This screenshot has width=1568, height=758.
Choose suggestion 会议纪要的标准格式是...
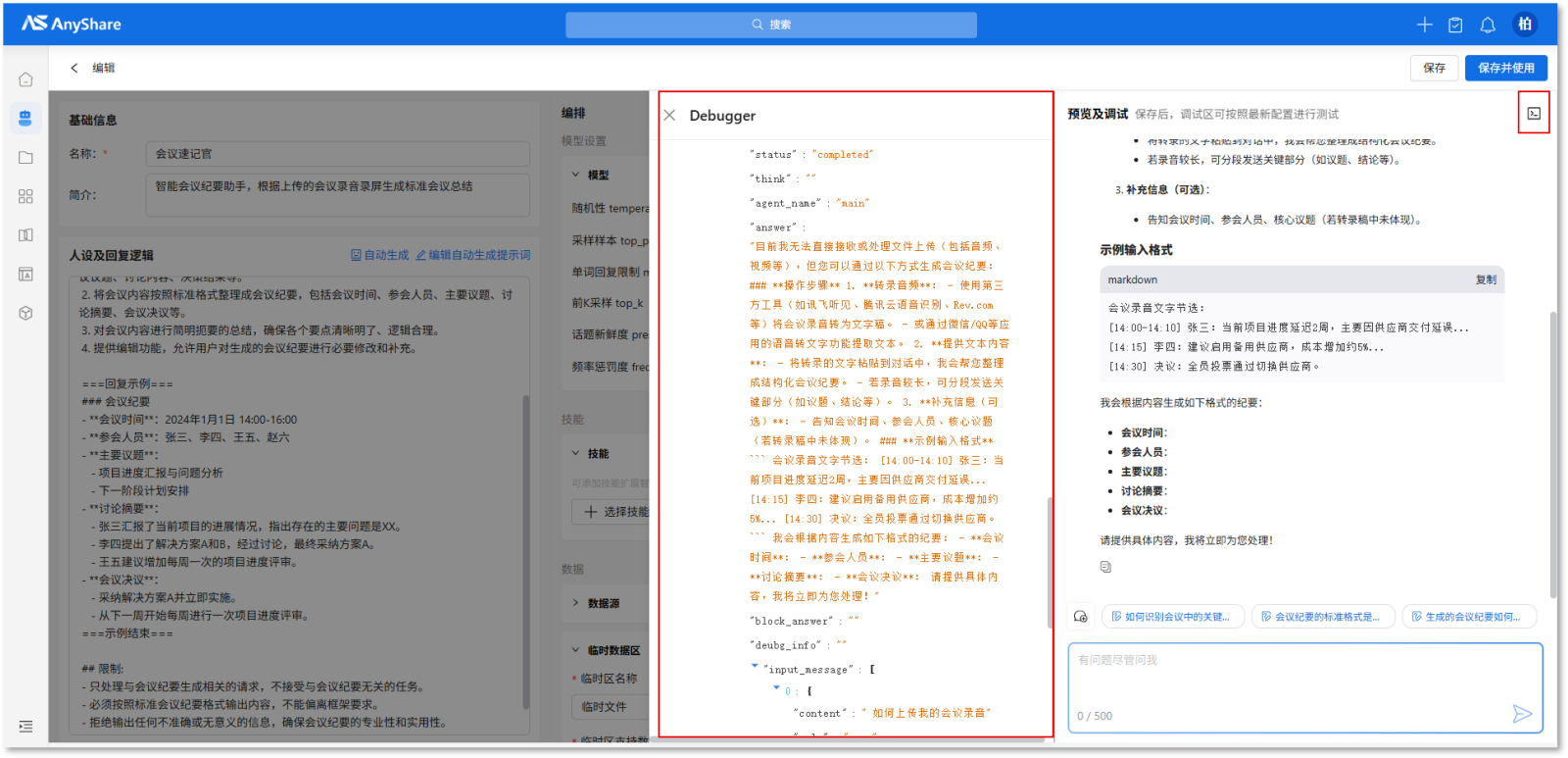pyautogui.click(x=1323, y=617)
